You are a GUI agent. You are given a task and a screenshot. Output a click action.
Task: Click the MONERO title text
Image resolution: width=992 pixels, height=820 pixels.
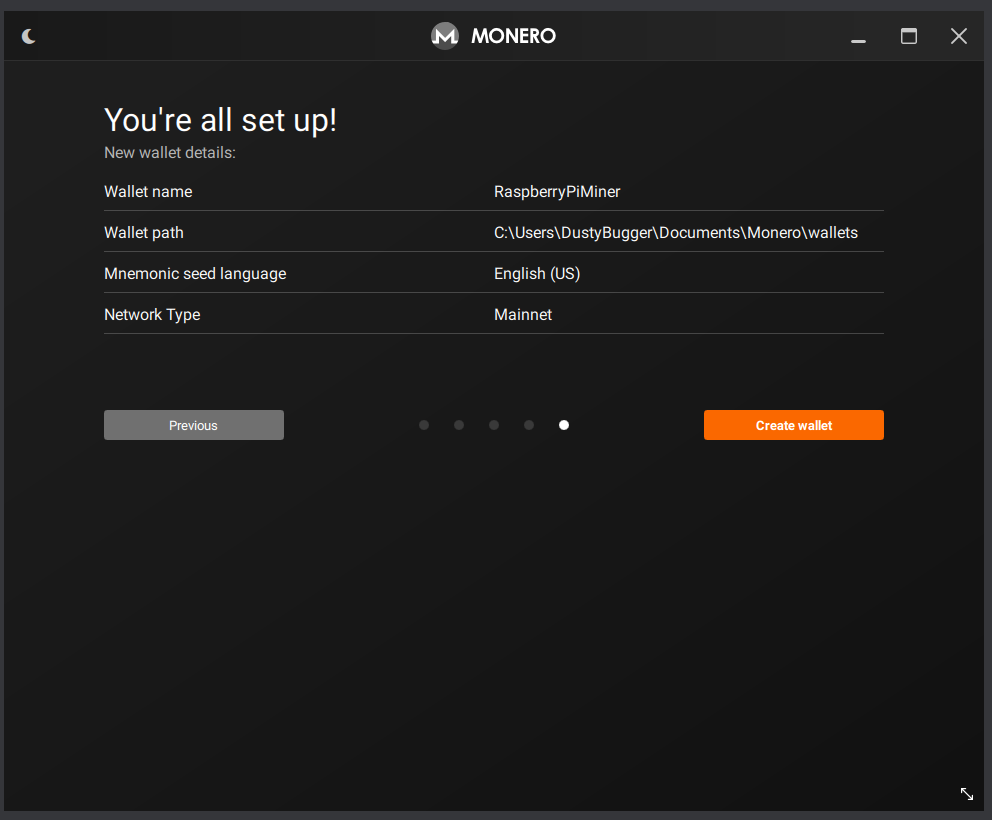(514, 36)
